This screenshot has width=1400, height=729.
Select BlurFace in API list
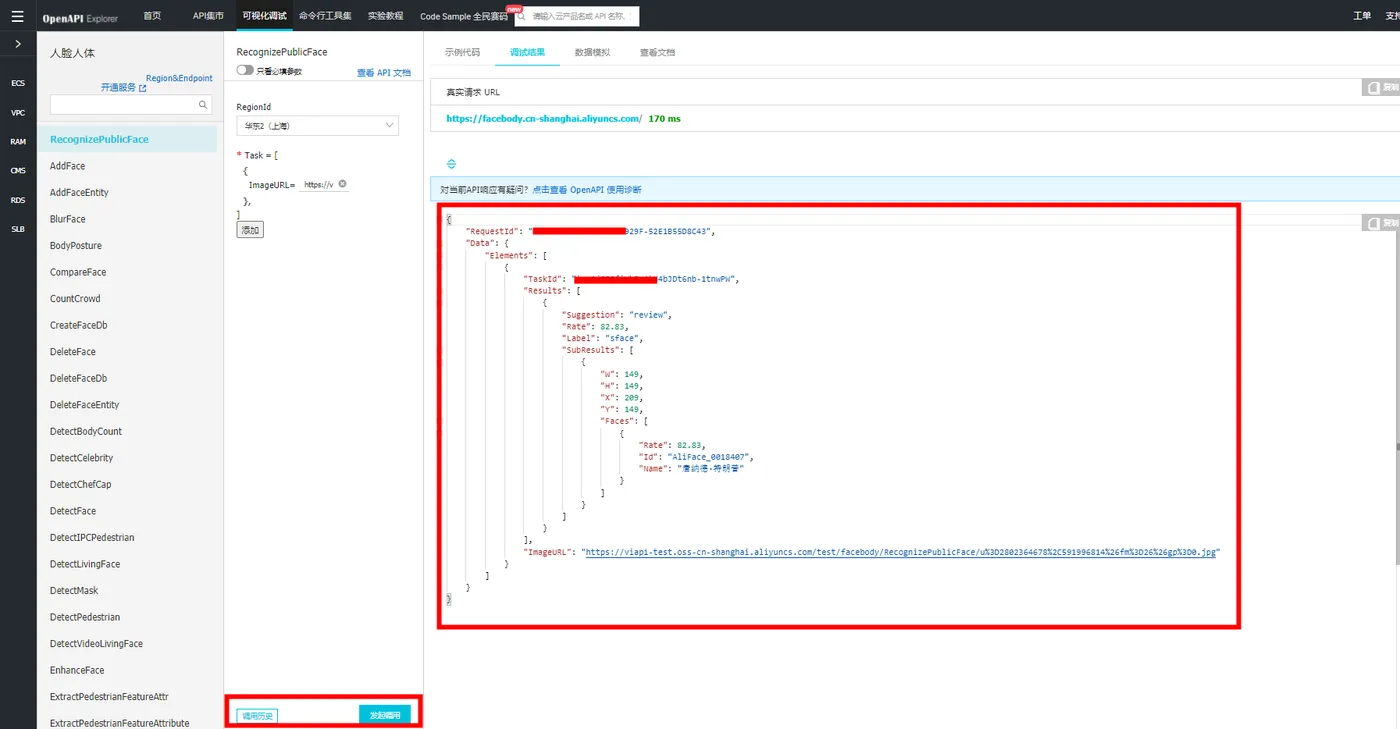(68, 219)
